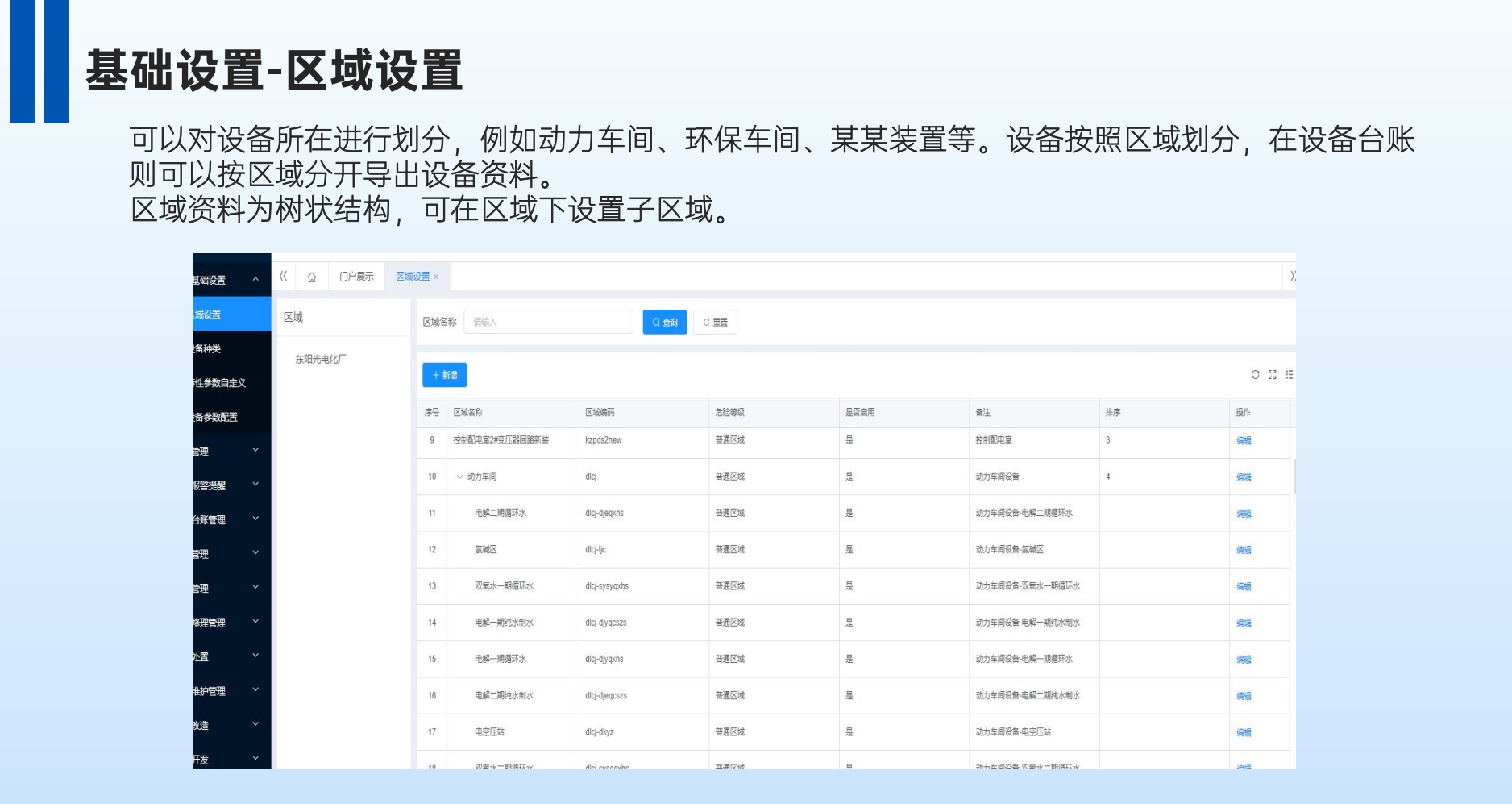
Task: Expand the 台账管理 sidebar menu
Action: (x=255, y=519)
